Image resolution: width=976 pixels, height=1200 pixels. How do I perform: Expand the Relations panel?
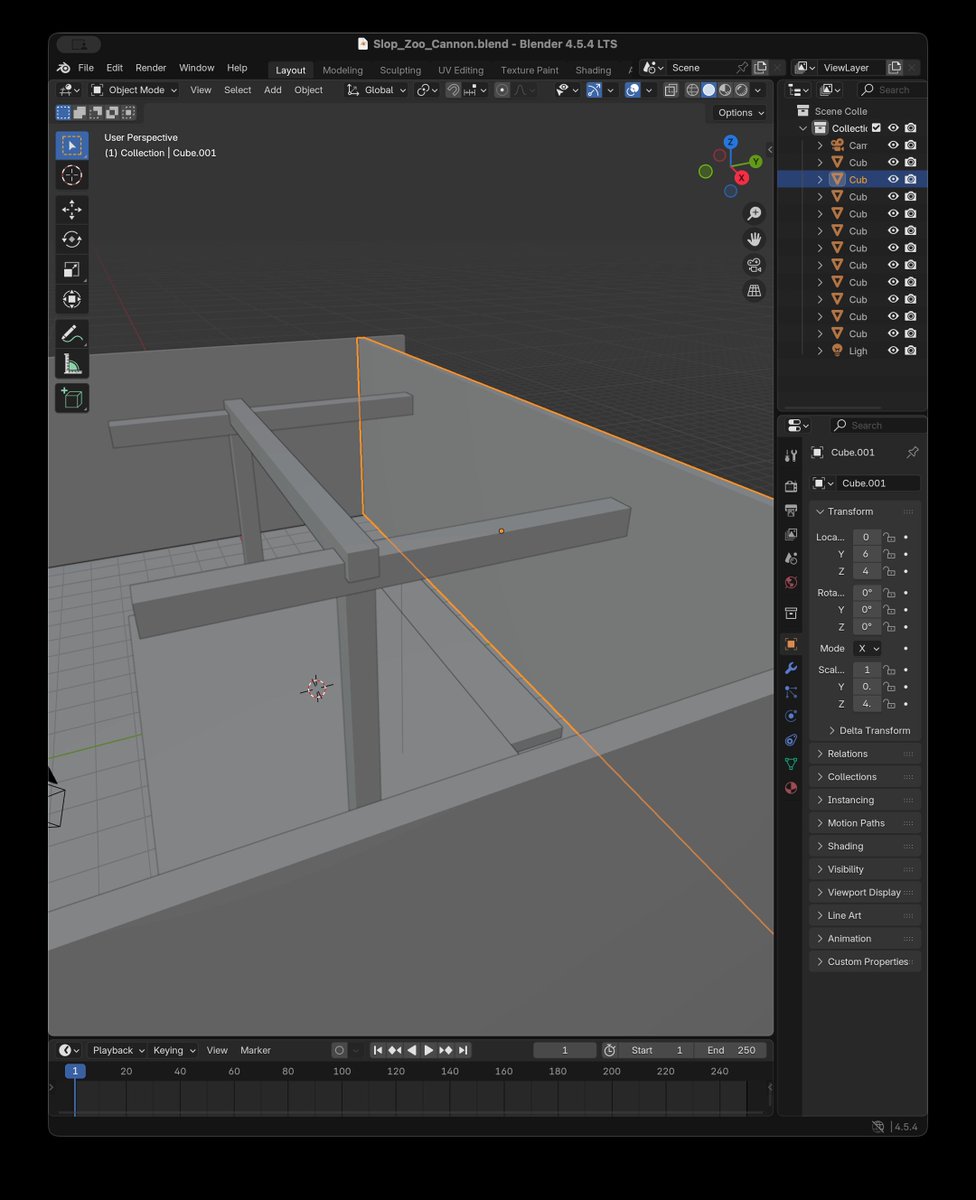865,754
